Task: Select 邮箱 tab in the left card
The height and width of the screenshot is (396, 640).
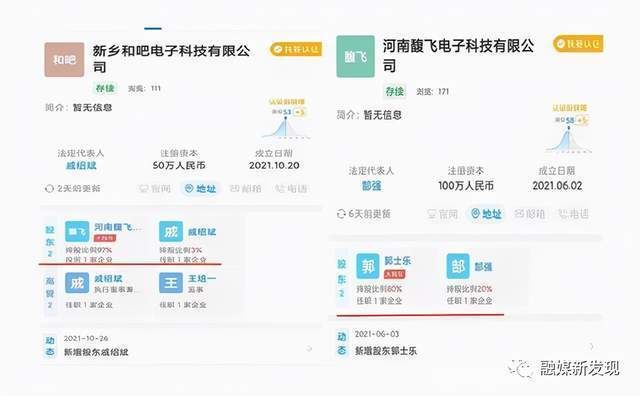Action: pos(245,189)
